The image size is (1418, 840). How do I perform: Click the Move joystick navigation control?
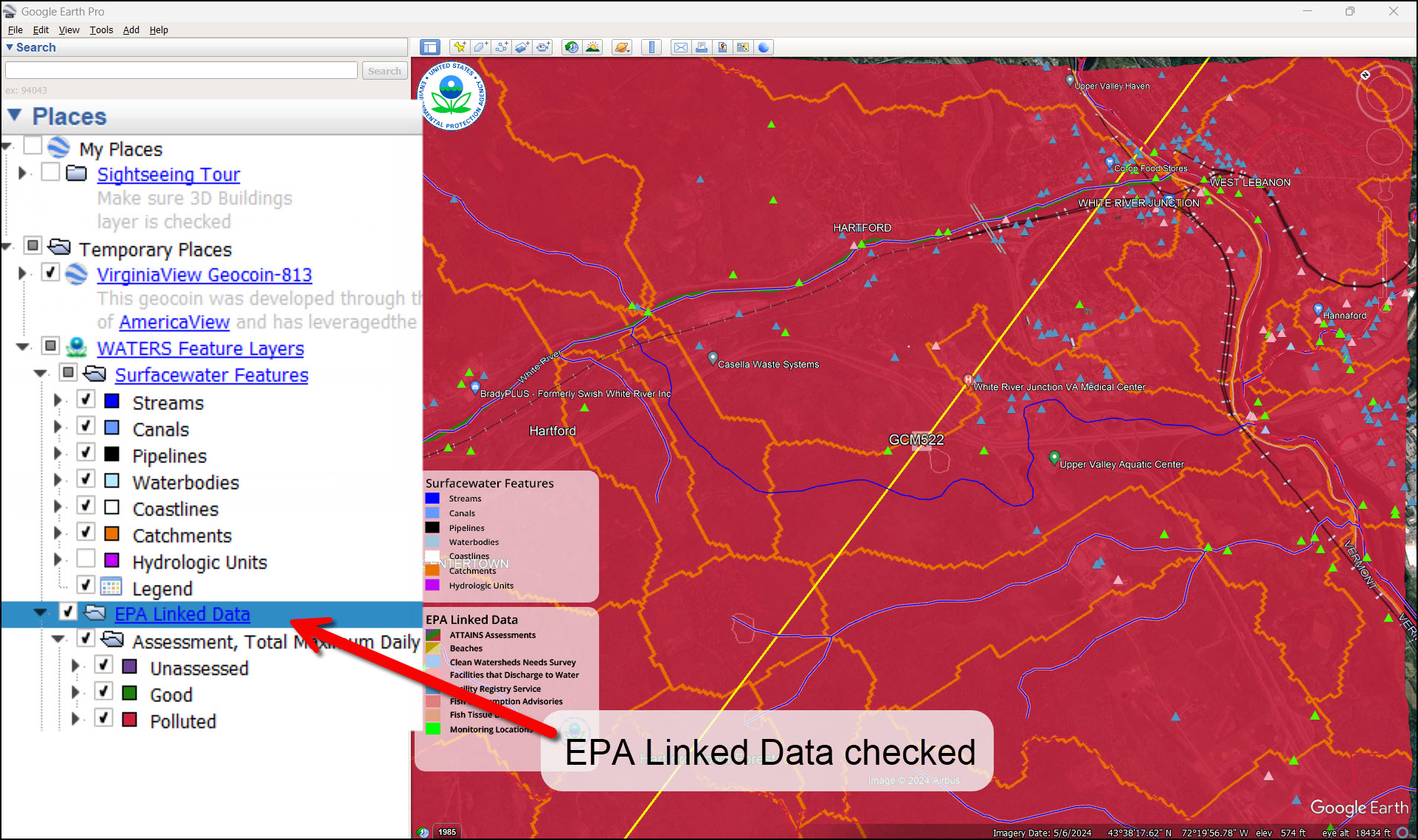tap(1384, 146)
